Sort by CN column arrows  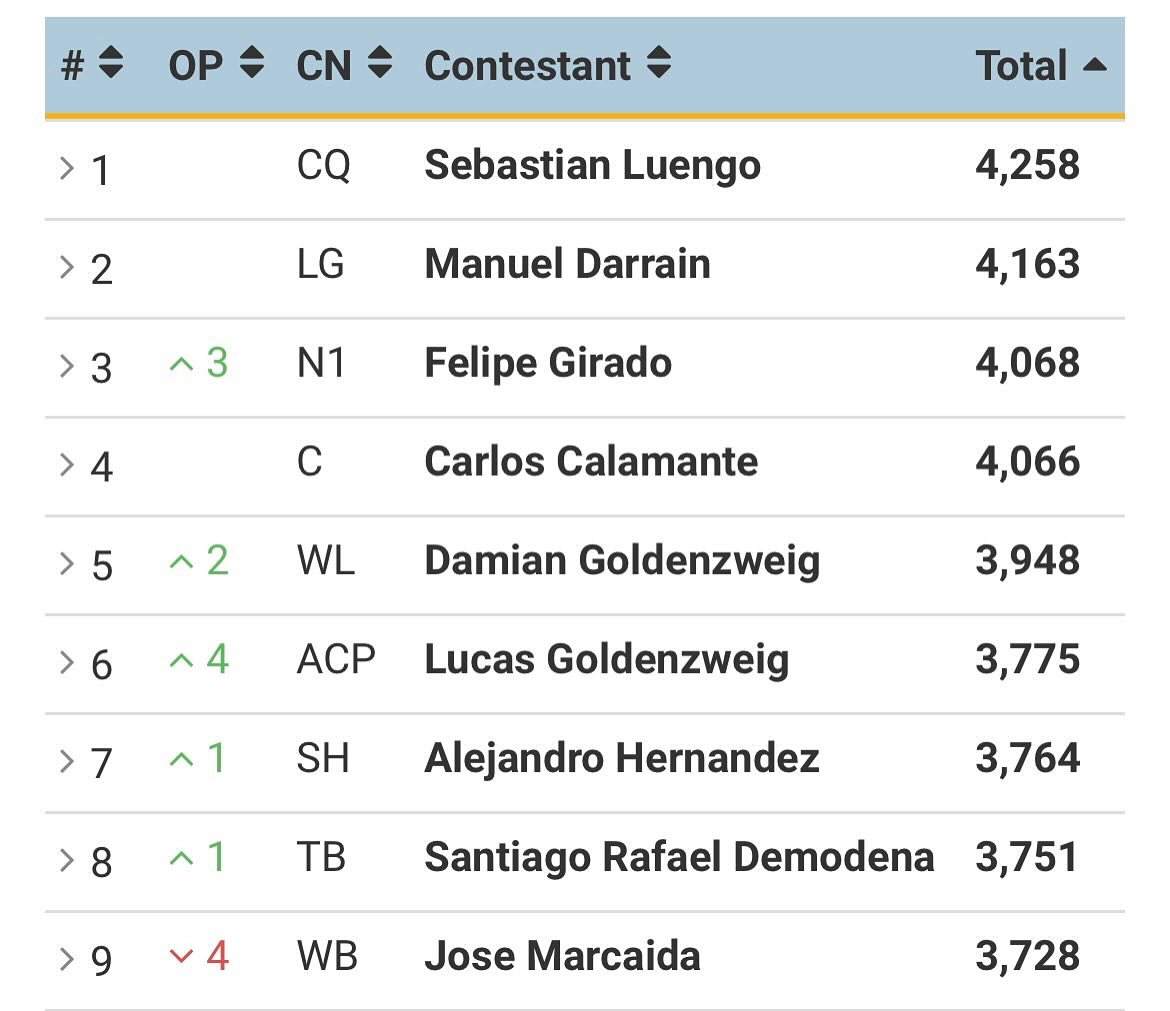click(380, 63)
